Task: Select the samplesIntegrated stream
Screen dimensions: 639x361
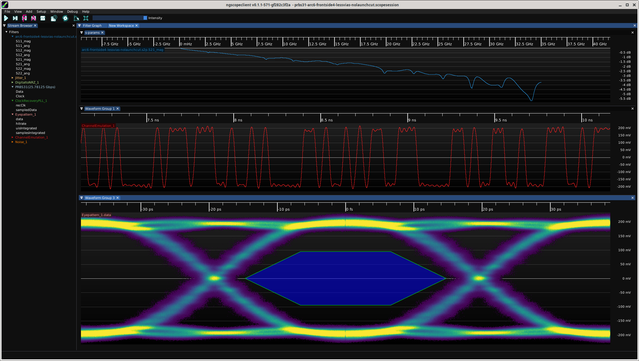Action: [30, 132]
